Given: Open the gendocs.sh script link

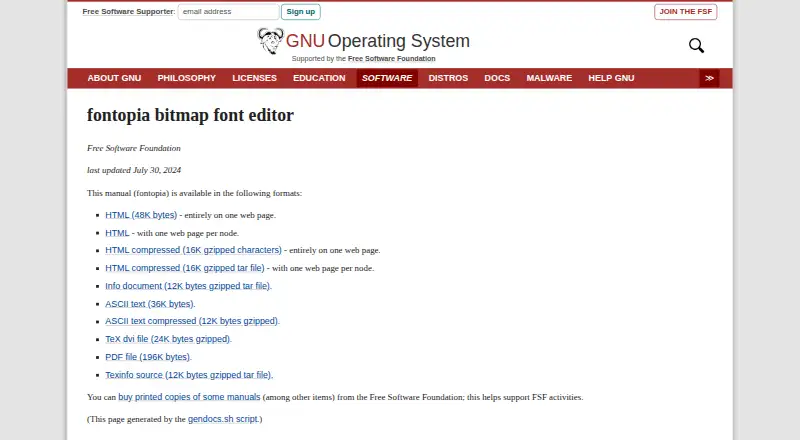Looking at the screenshot, I should [x=223, y=419].
